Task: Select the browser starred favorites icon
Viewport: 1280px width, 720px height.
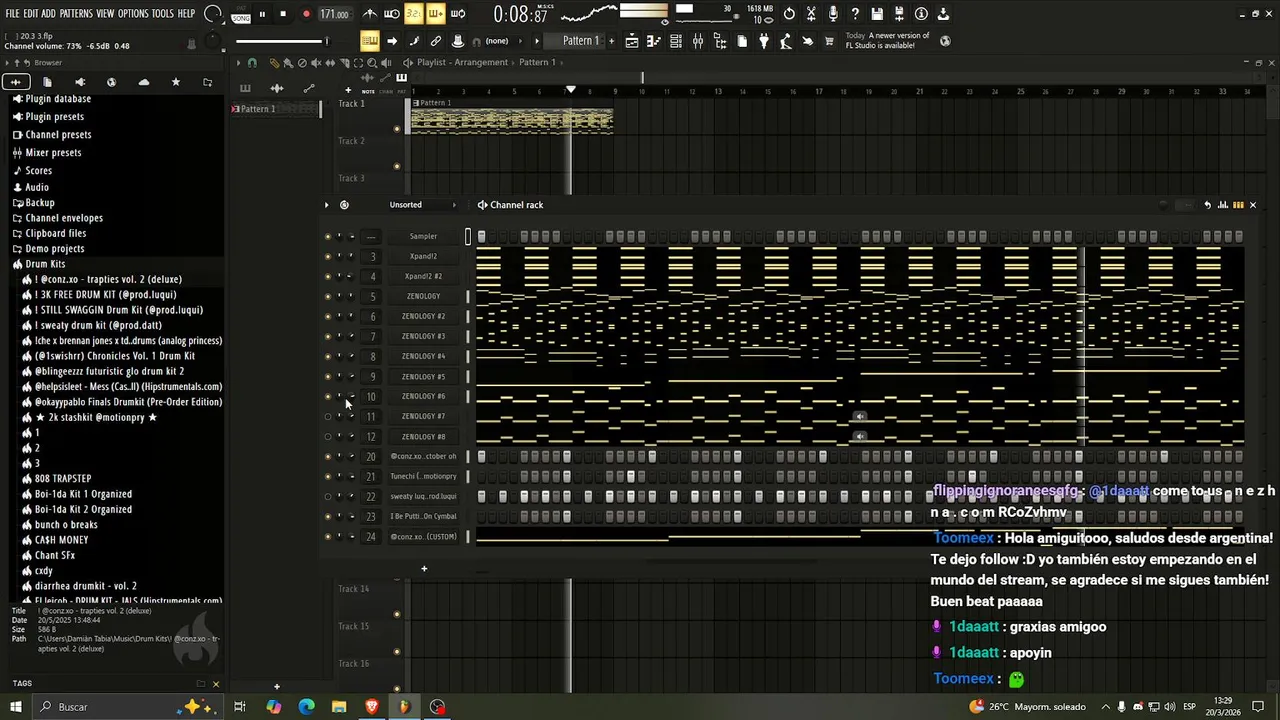Action: pyautogui.click(x=176, y=82)
